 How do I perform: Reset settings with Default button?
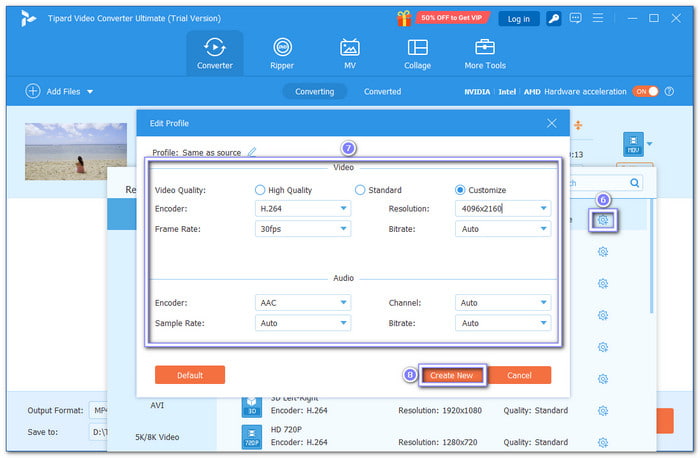189,375
